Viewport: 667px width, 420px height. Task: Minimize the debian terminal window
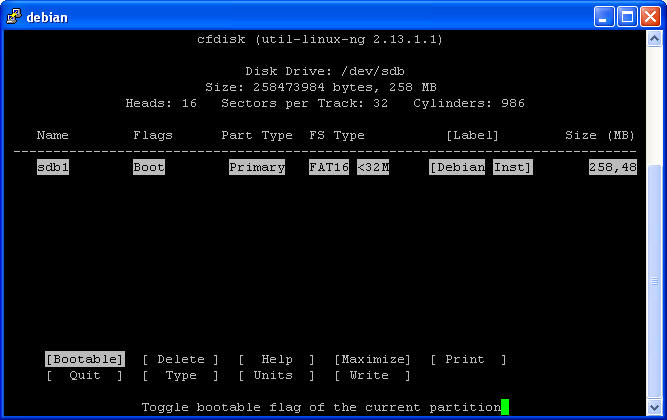point(604,16)
